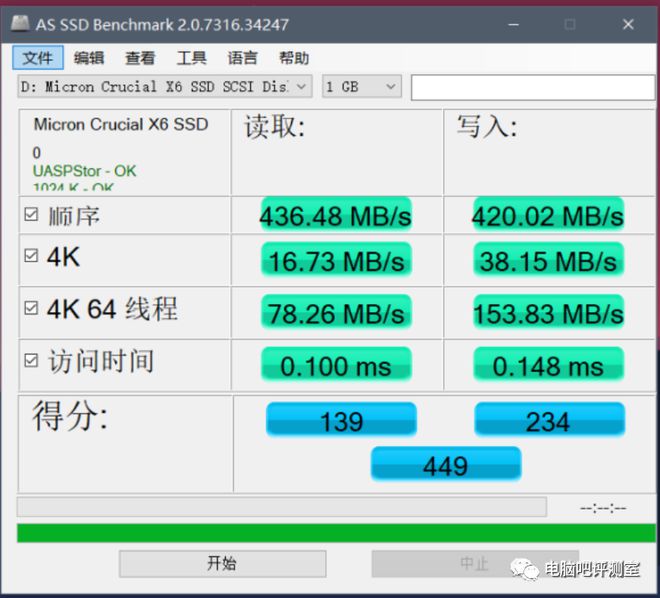This screenshot has height=598, width=660.
Task: Click the 写入: column header
Action: (487, 126)
